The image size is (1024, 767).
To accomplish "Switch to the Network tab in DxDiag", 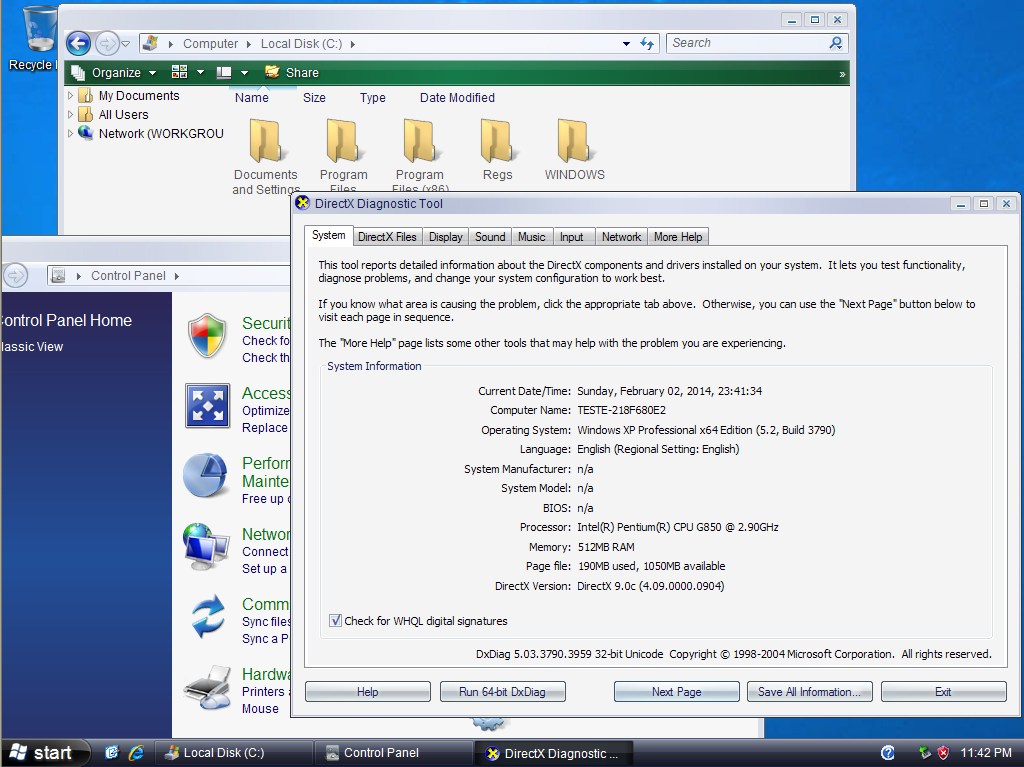I will point(622,237).
